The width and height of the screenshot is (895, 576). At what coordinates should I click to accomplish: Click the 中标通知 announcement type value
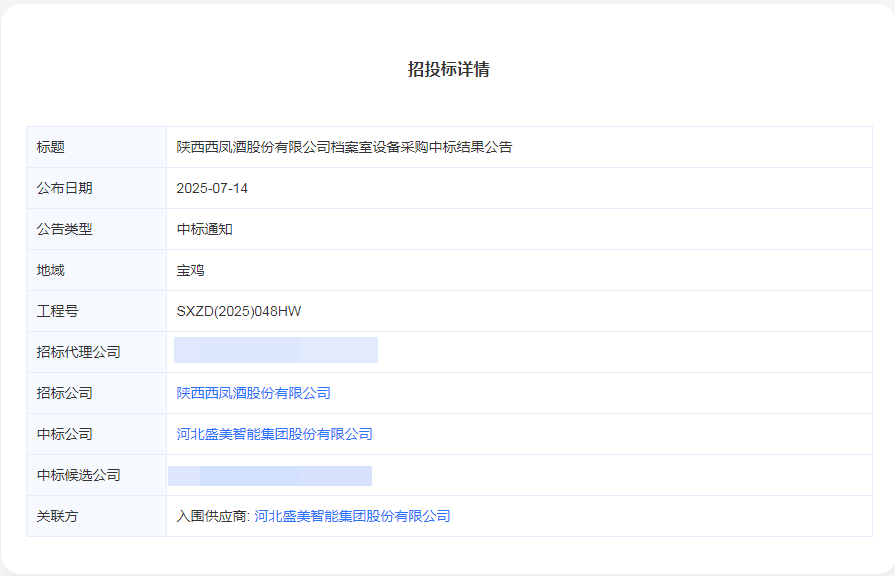(x=205, y=229)
